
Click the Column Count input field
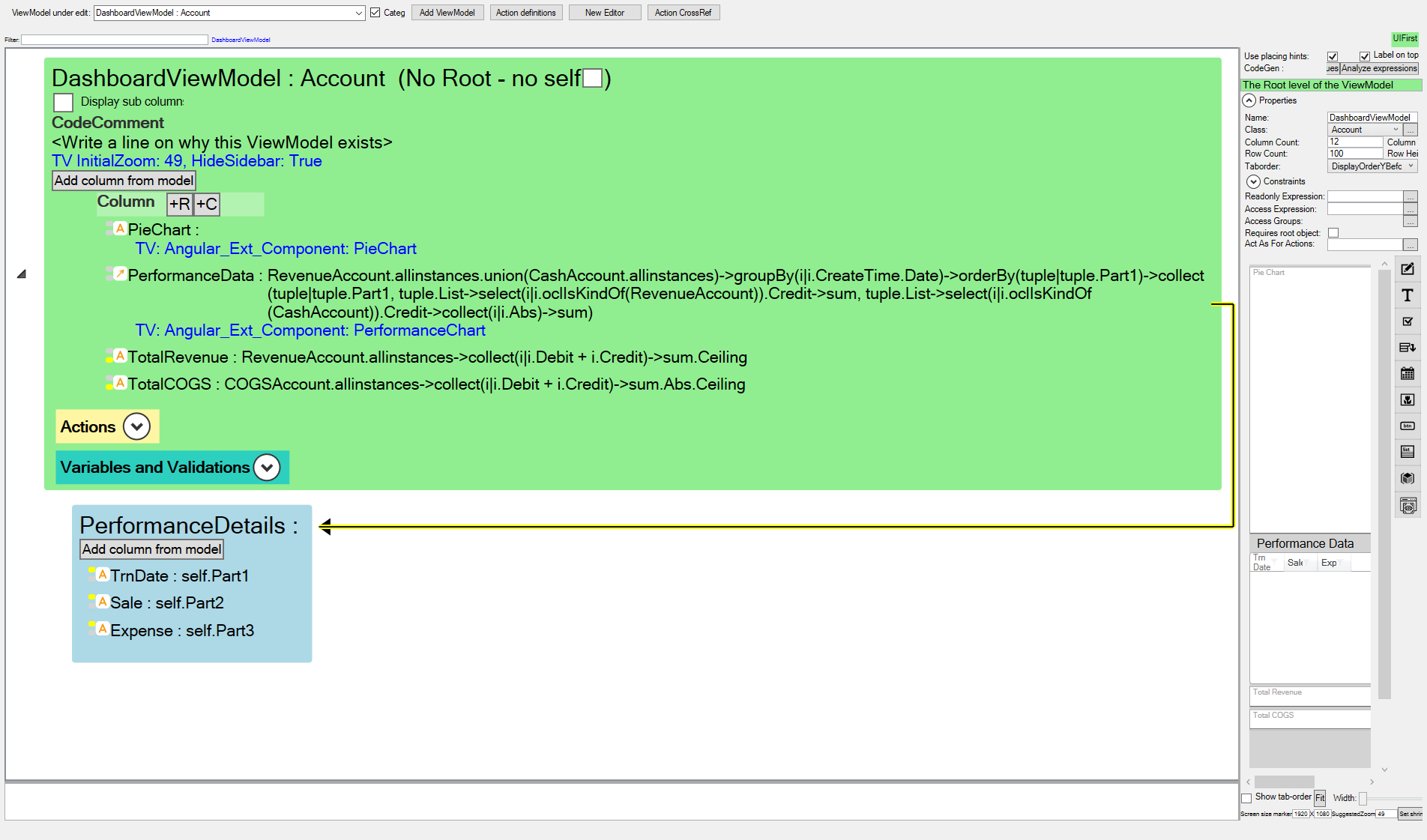click(x=1354, y=142)
